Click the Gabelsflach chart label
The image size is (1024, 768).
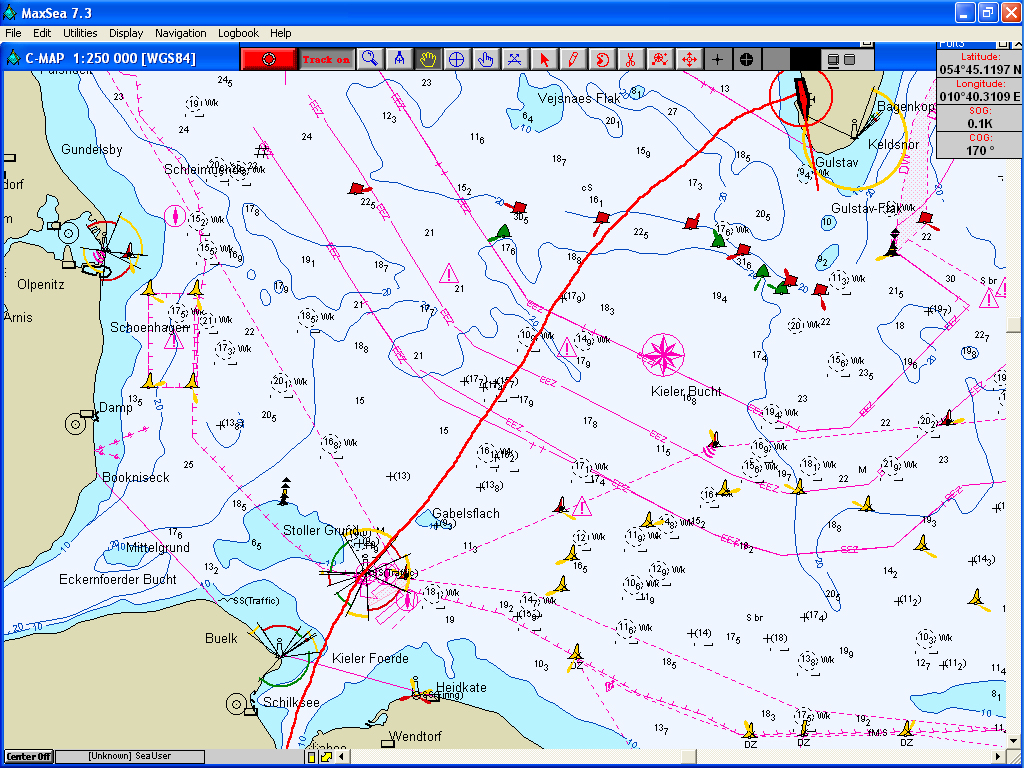click(x=466, y=513)
